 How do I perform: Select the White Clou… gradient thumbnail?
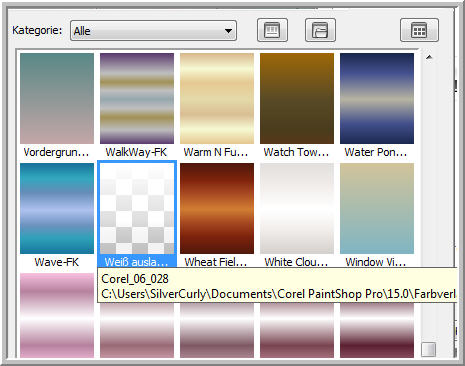point(297,208)
